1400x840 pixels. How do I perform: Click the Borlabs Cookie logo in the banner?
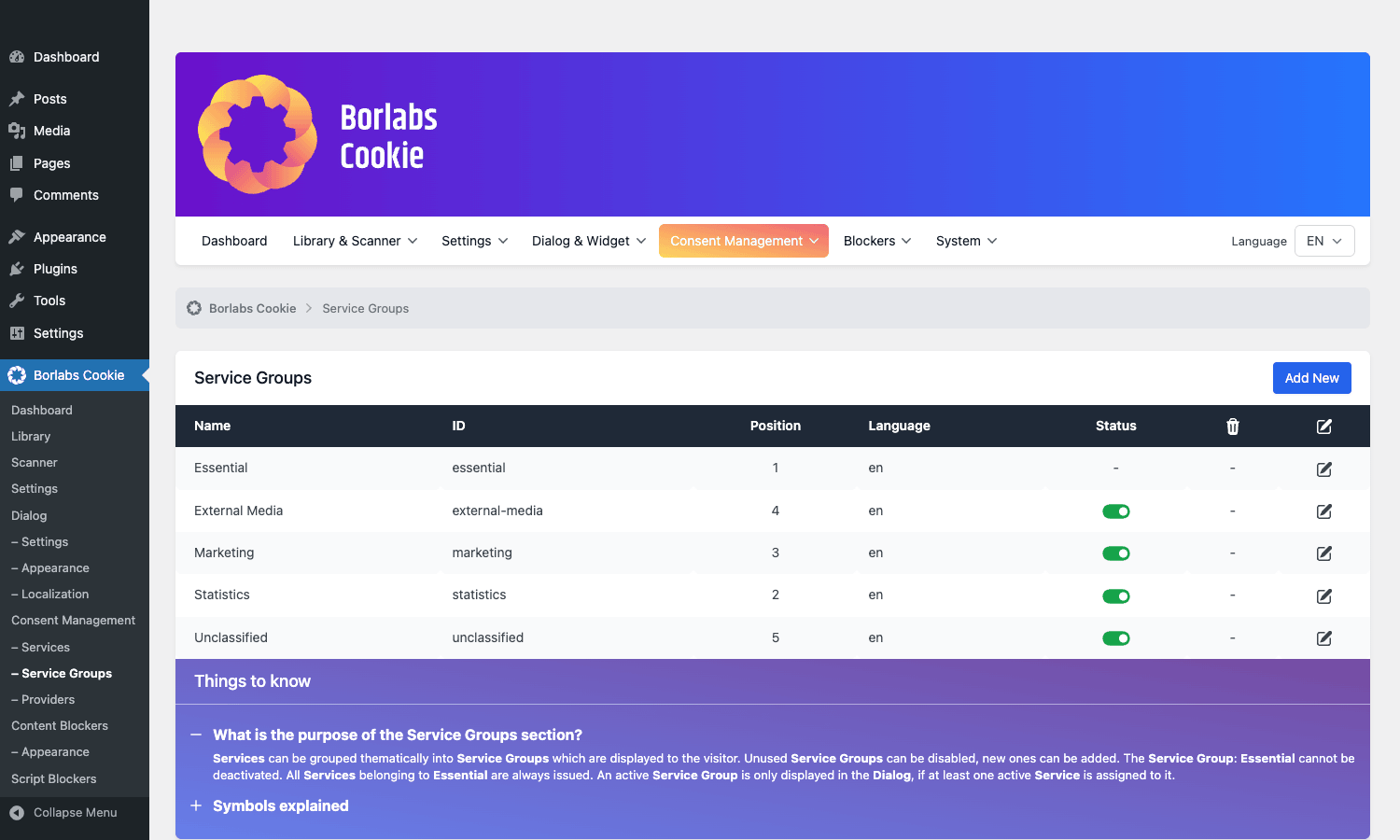pos(317,134)
